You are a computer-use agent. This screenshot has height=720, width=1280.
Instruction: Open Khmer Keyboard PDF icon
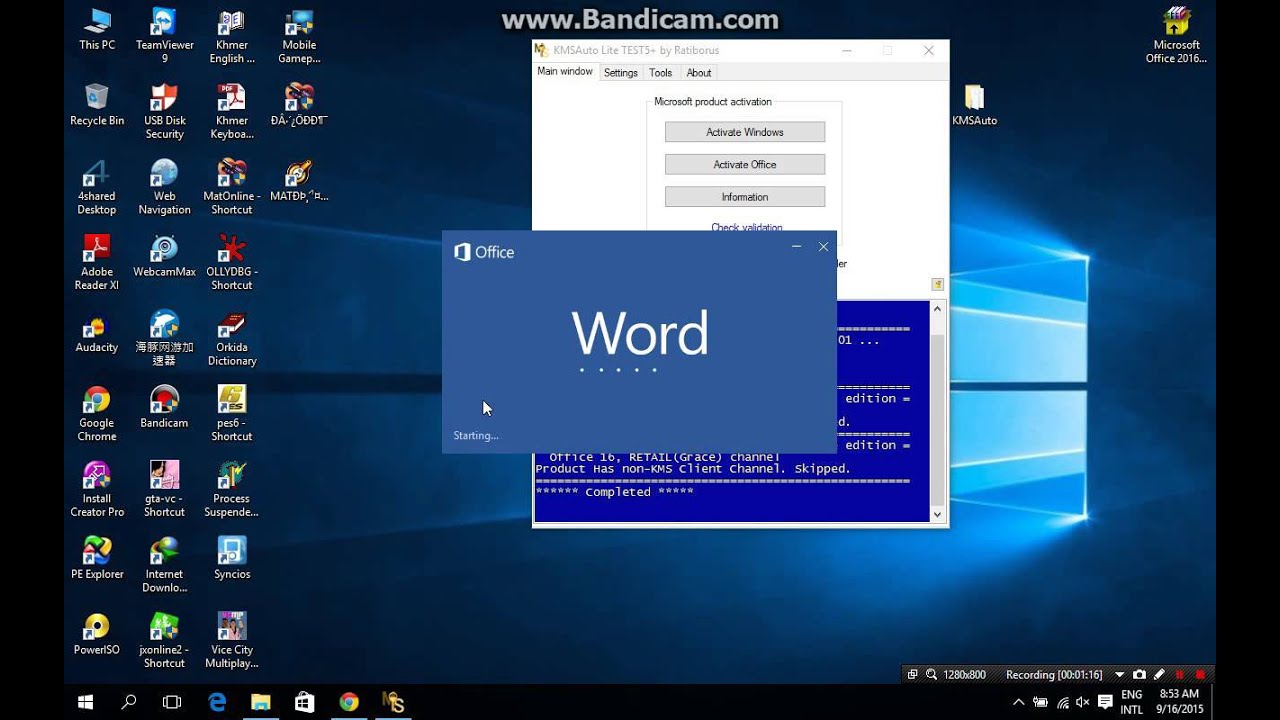[x=231, y=112]
